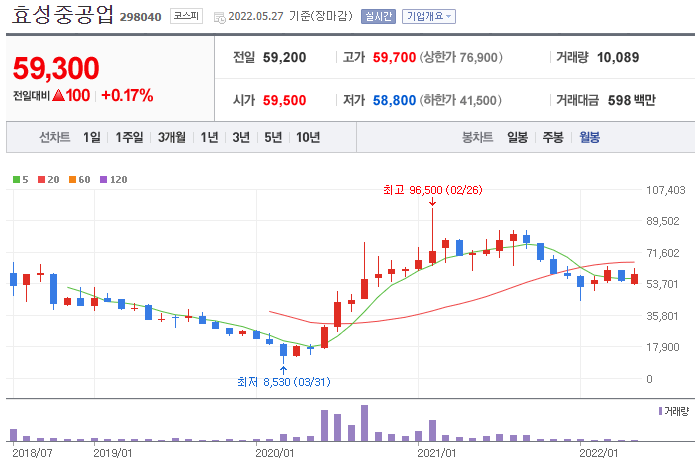Click the +0.17% change percentage
The image size is (695, 464).
point(127,95)
